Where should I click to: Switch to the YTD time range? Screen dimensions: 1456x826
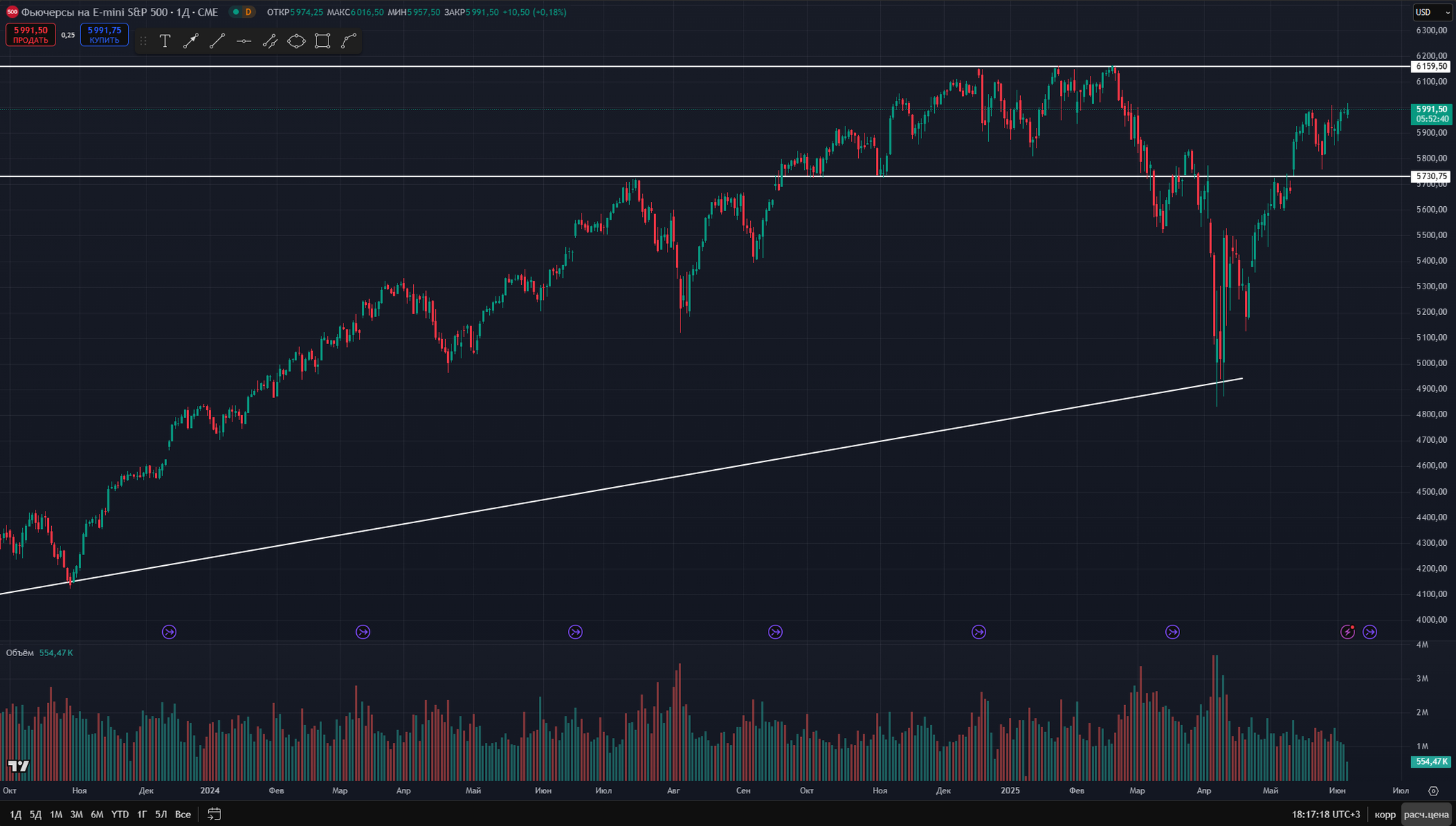(119, 814)
